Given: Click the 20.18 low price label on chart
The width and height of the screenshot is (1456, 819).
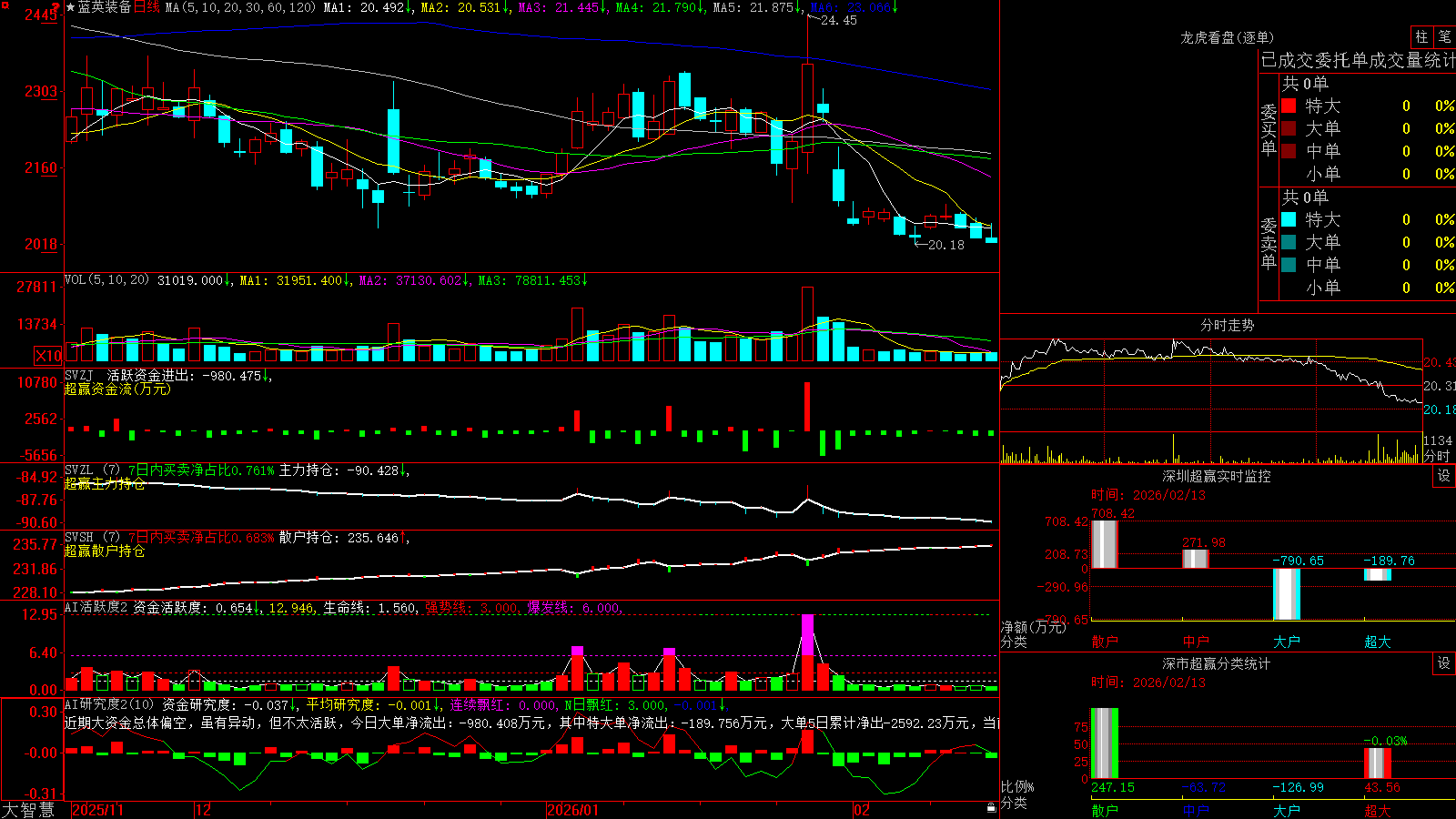Looking at the screenshot, I should [945, 245].
